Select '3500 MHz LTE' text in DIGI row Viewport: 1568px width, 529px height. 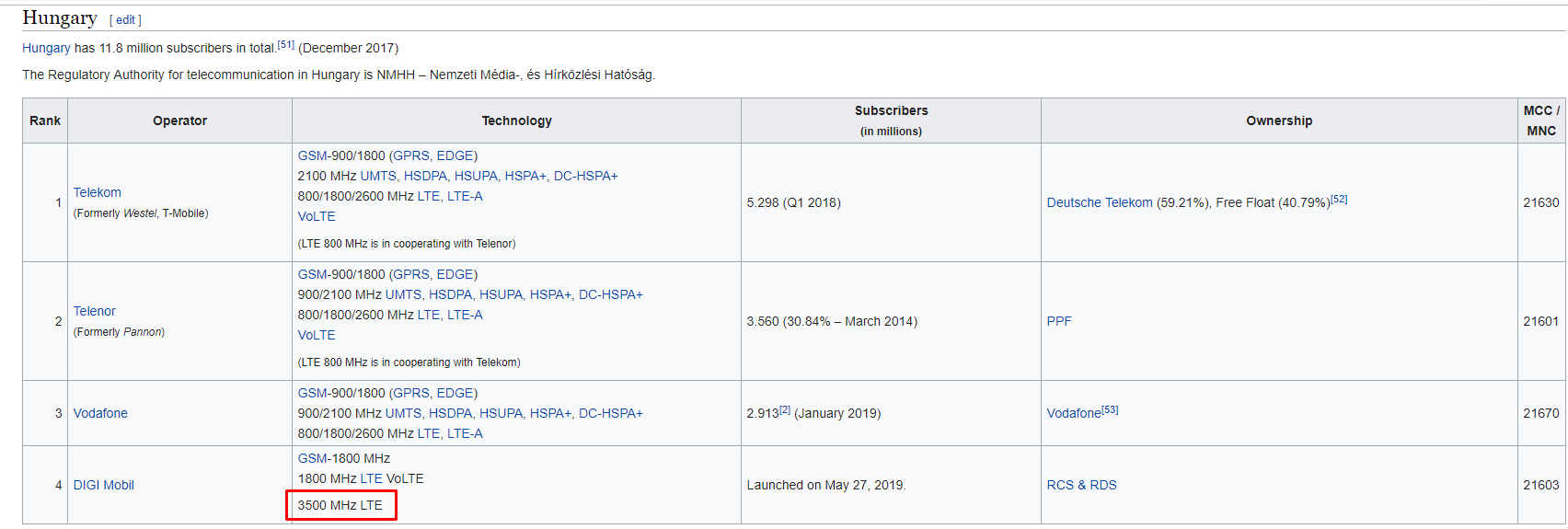340,505
